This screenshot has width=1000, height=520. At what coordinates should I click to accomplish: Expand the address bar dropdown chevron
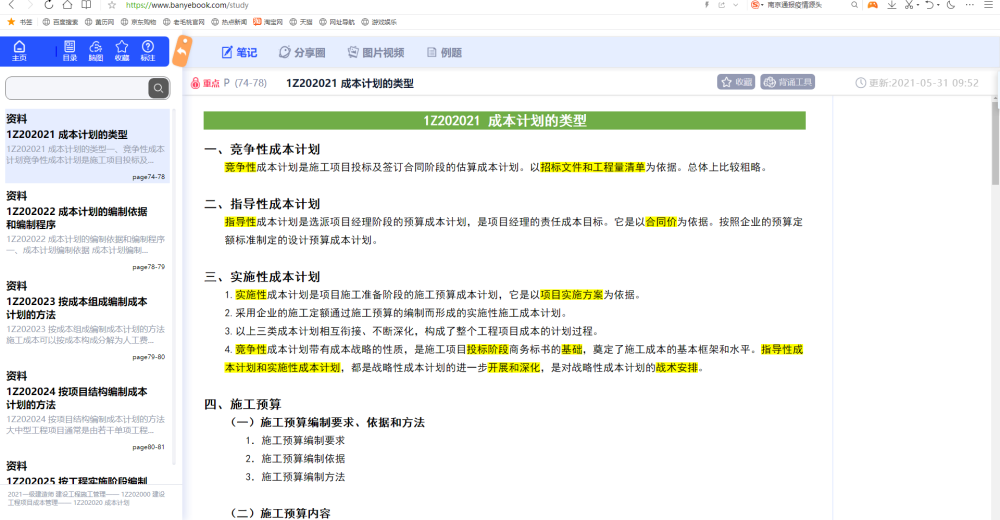tap(735, 4)
